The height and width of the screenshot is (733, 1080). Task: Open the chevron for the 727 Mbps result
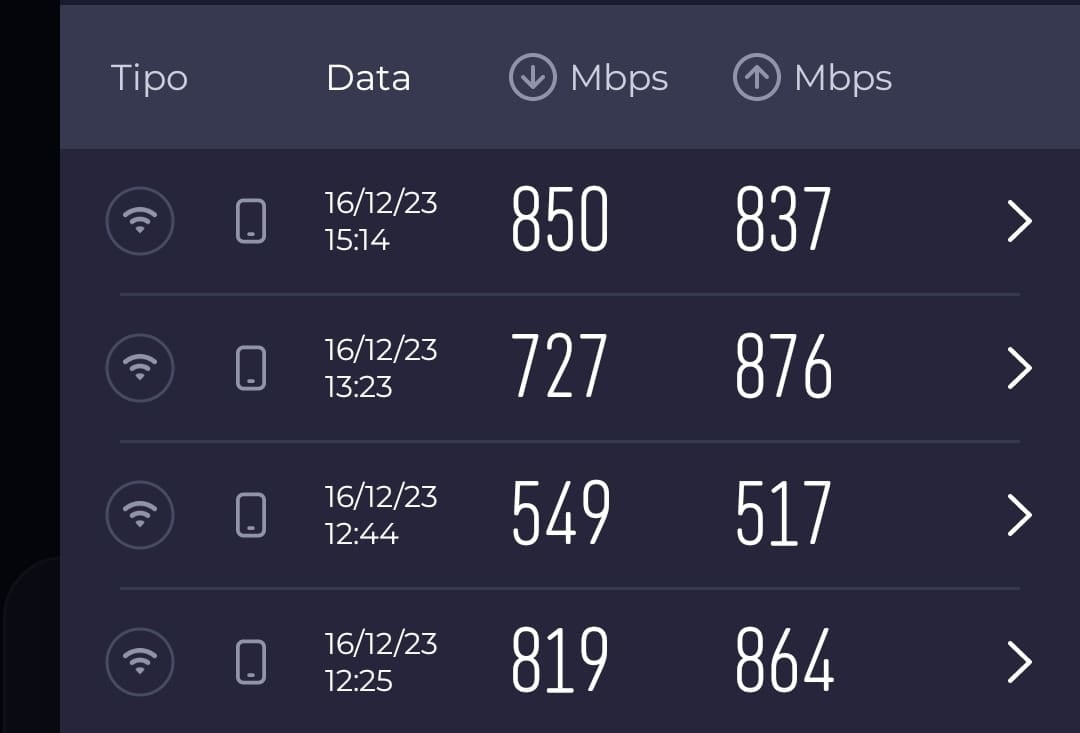point(1019,368)
